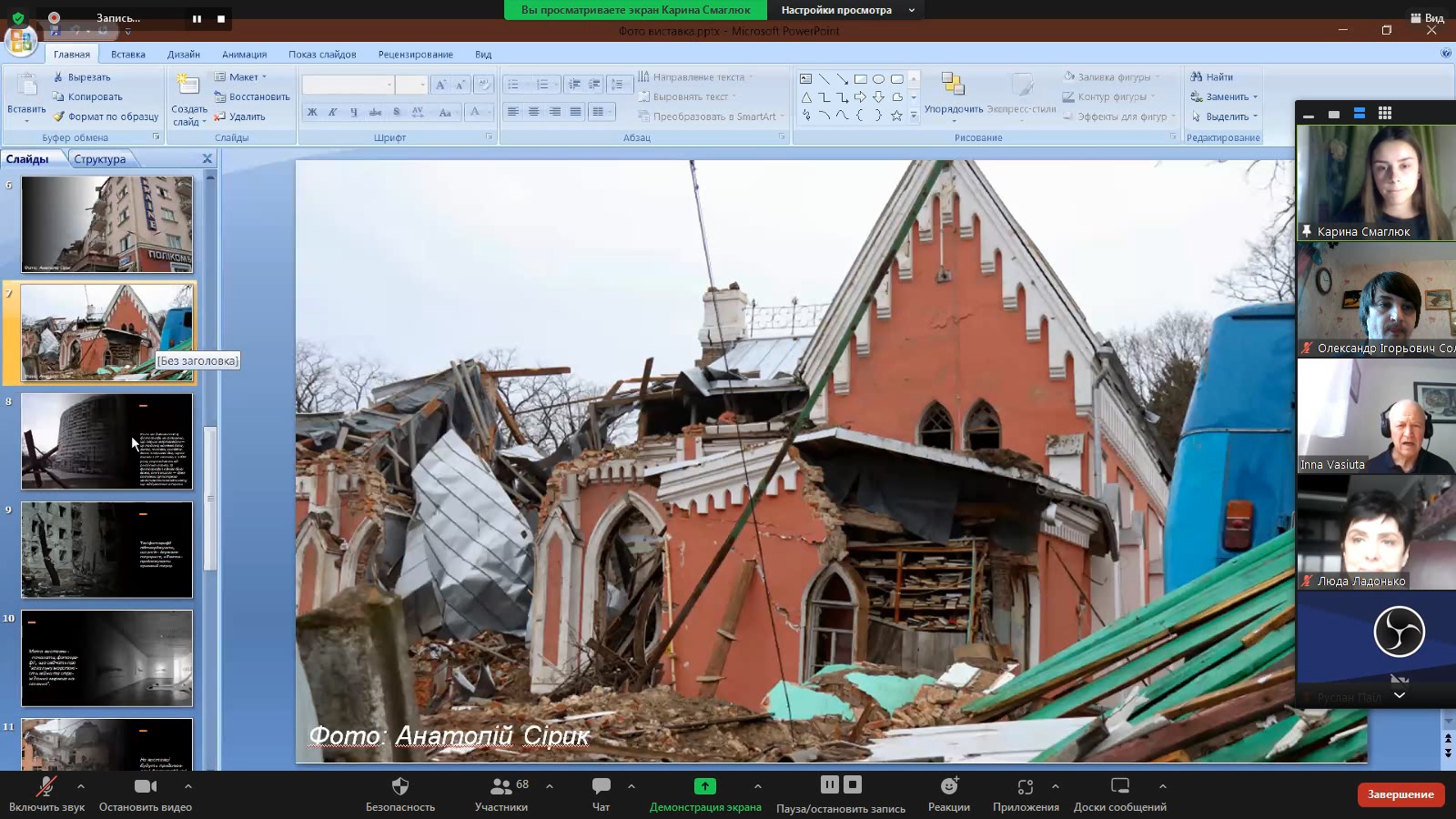The height and width of the screenshot is (819, 1456).
Task: Select the right arrow shape
Action: (x=860, y=97)
